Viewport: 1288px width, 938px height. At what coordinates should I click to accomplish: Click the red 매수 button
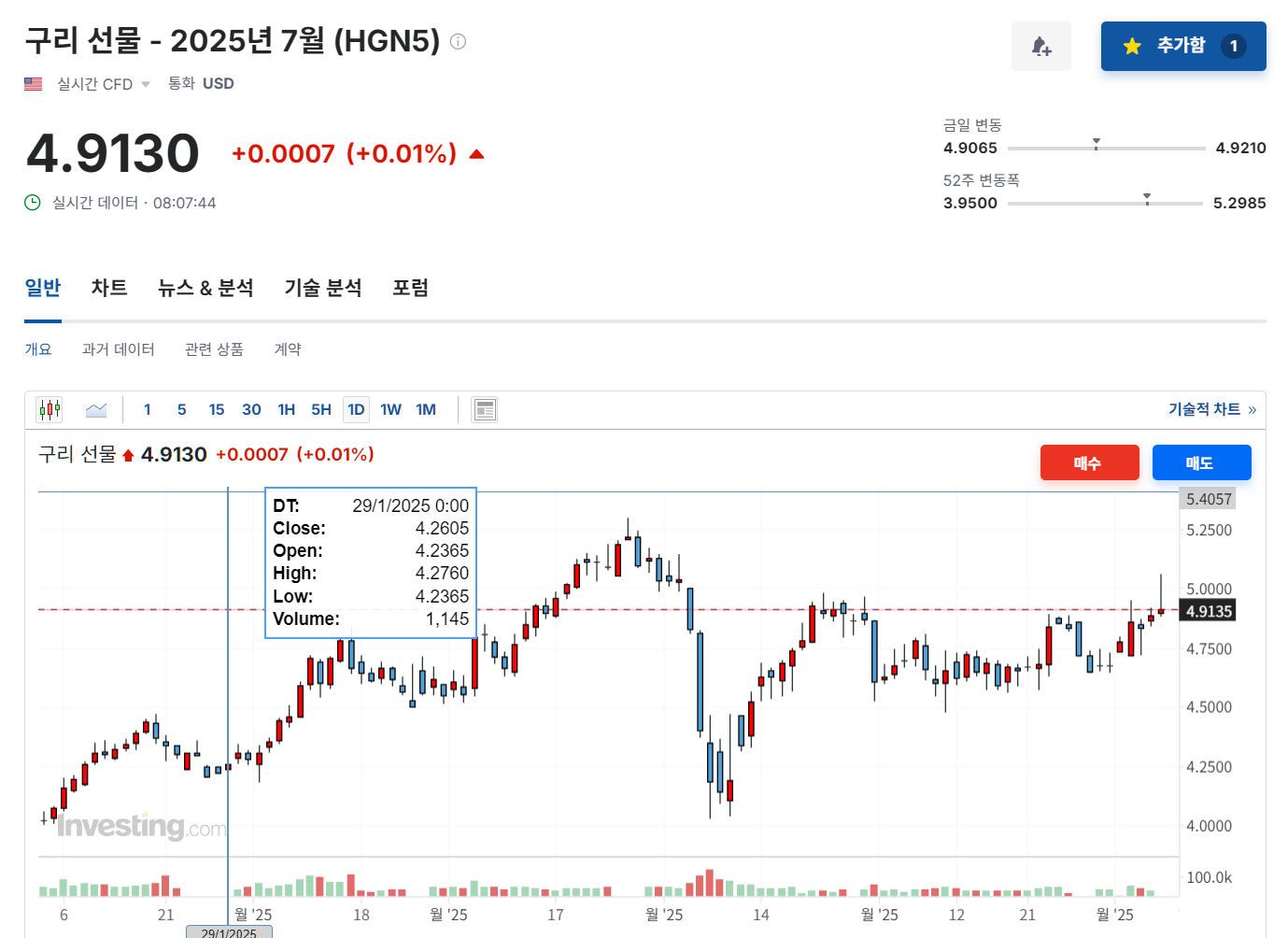pyautogui.click(x=1089, y=462)
